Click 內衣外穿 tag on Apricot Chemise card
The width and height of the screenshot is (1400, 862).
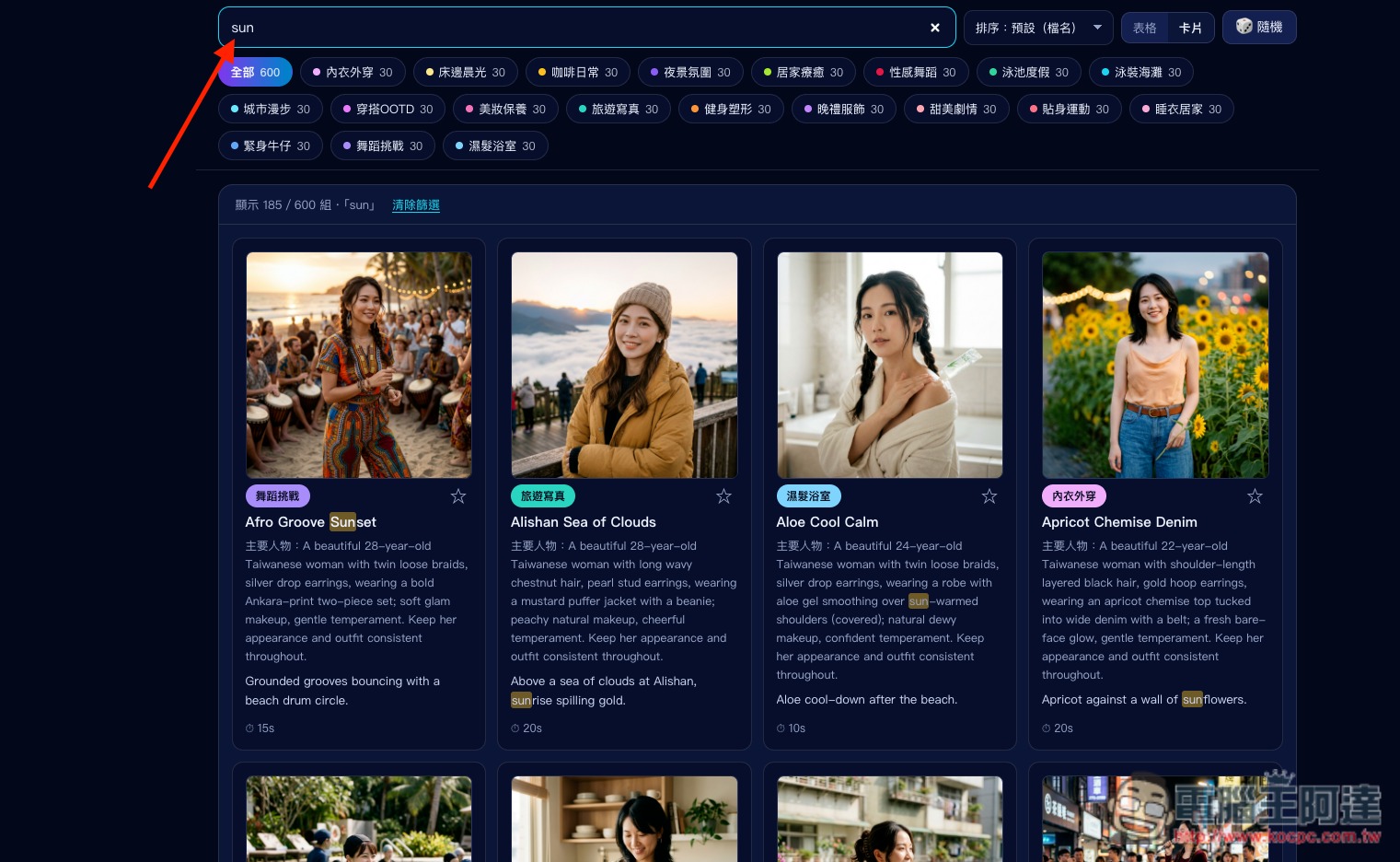pyautogui.click(x=1074, y=496)
